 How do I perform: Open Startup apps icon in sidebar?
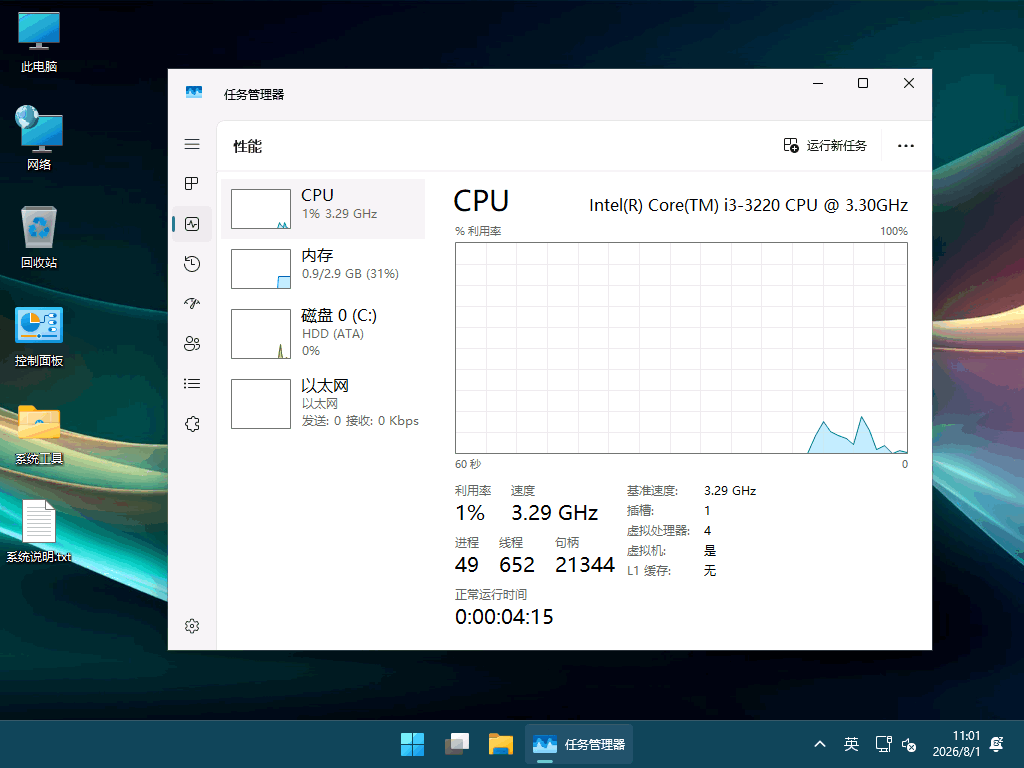192,304
